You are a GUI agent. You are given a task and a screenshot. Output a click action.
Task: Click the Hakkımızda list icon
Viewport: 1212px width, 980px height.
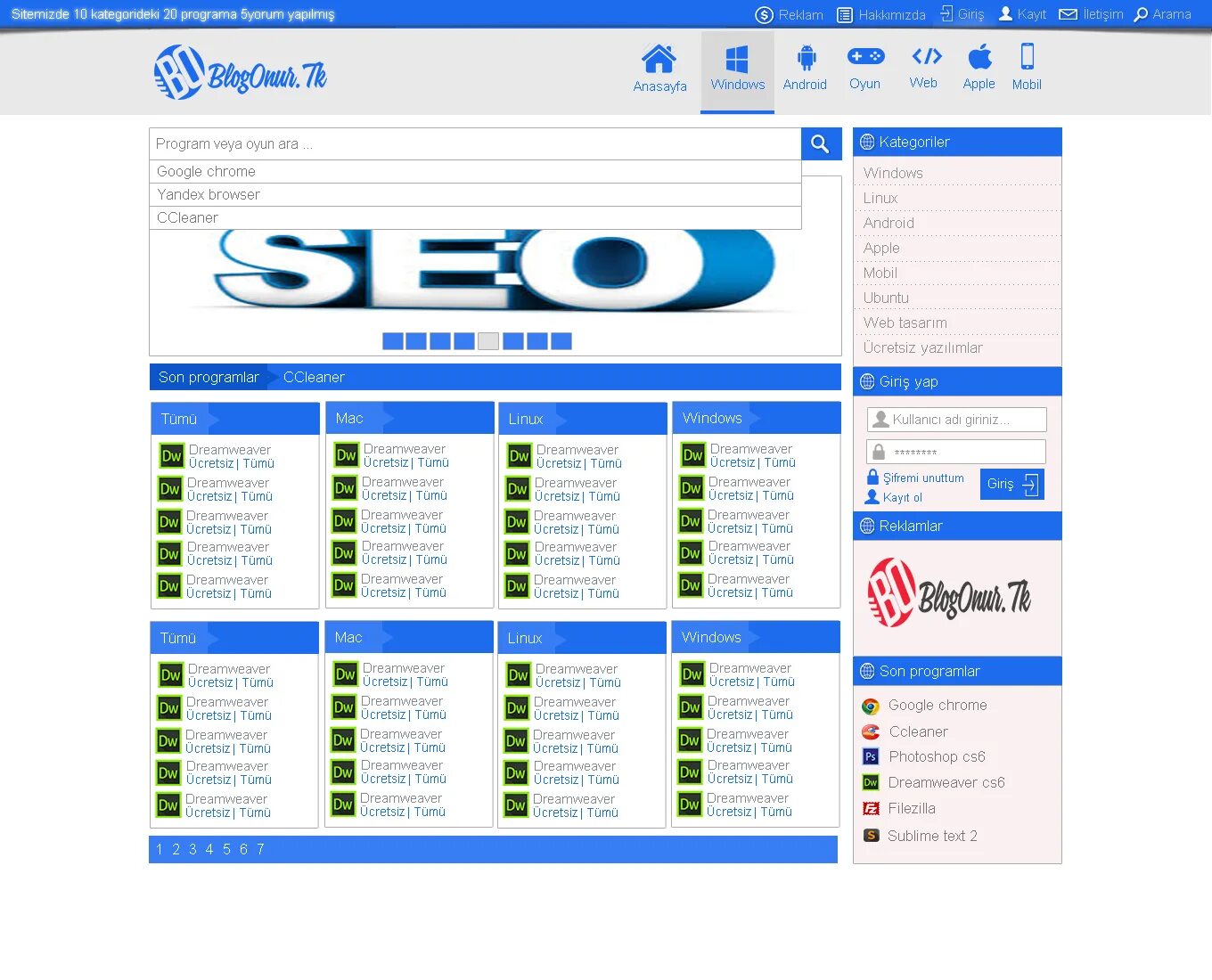coord(845,15)
